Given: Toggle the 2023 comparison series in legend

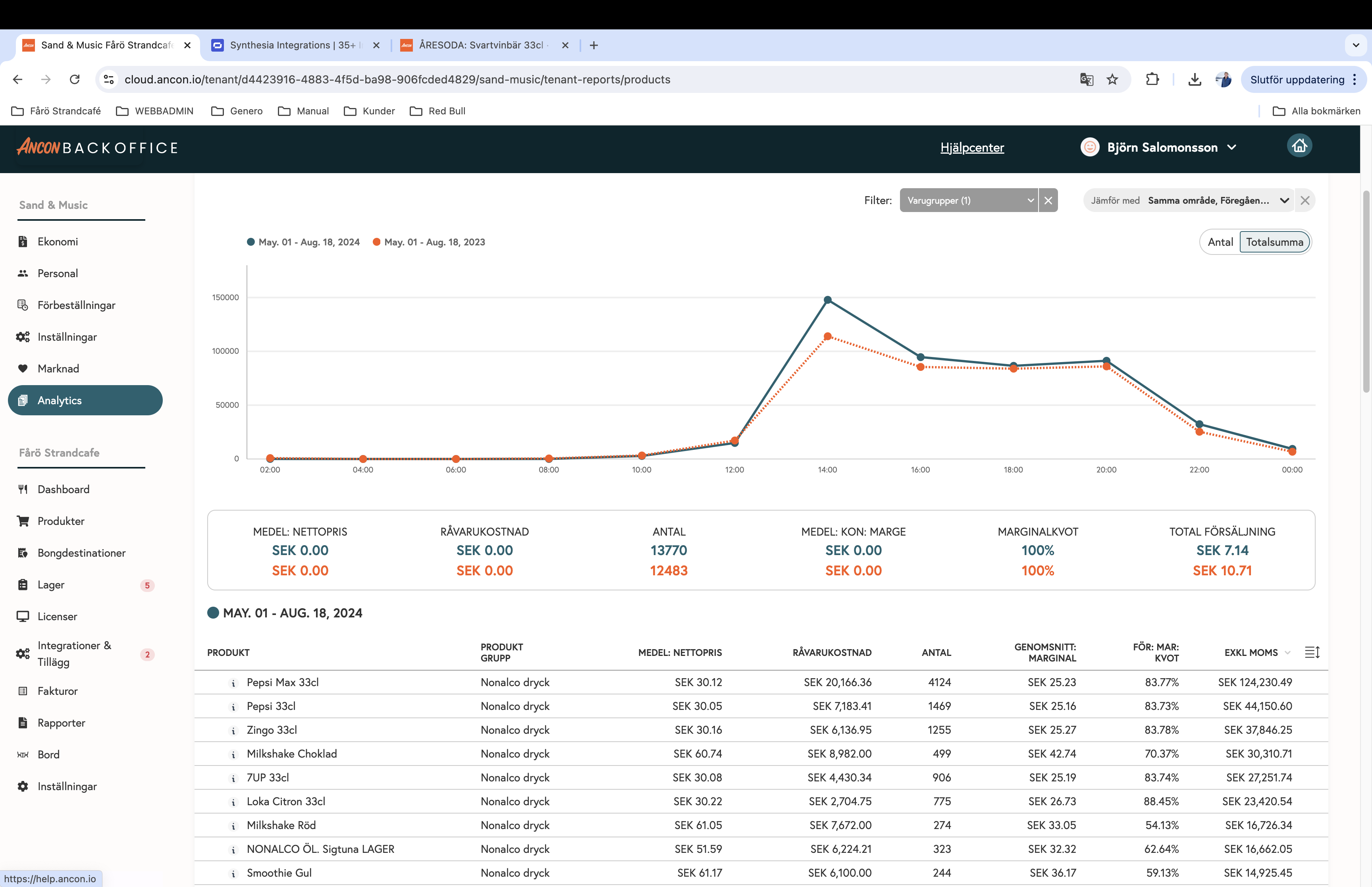Looking at the screenshot, I should (x=429, y=242).
